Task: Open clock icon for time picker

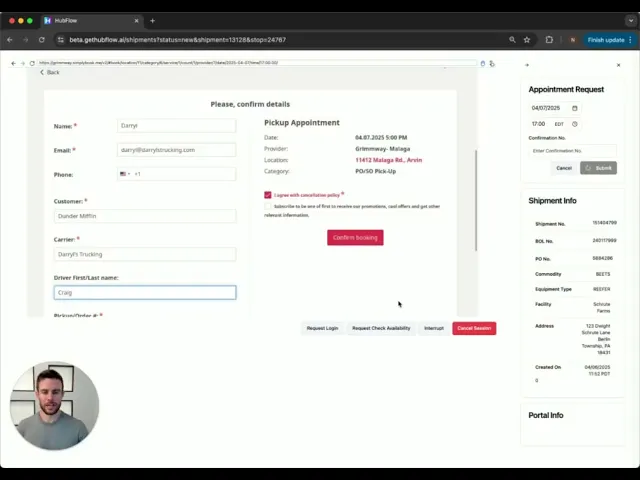Action: click(575, 124)
